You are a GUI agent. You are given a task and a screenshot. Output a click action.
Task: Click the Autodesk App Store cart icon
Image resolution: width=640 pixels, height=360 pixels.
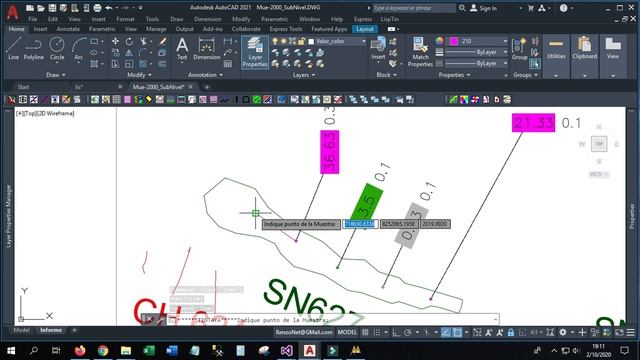point(531,8)
